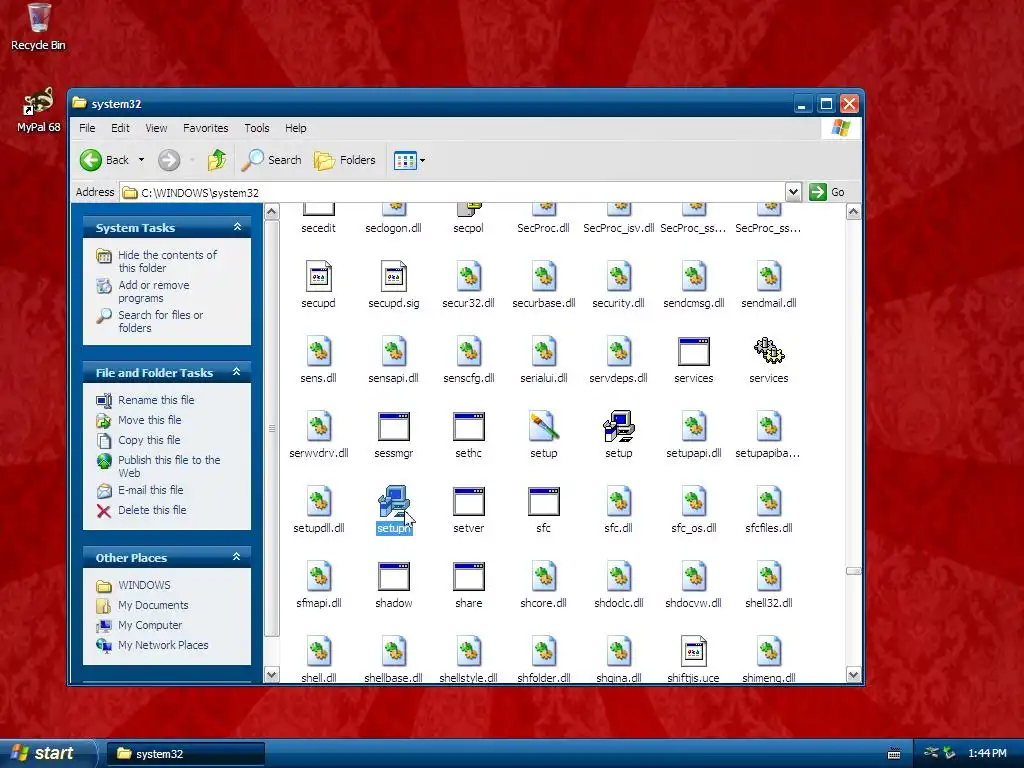1024x768 pixels.
Task: Select the sensapi.dll file
Action: click(393, 360)
